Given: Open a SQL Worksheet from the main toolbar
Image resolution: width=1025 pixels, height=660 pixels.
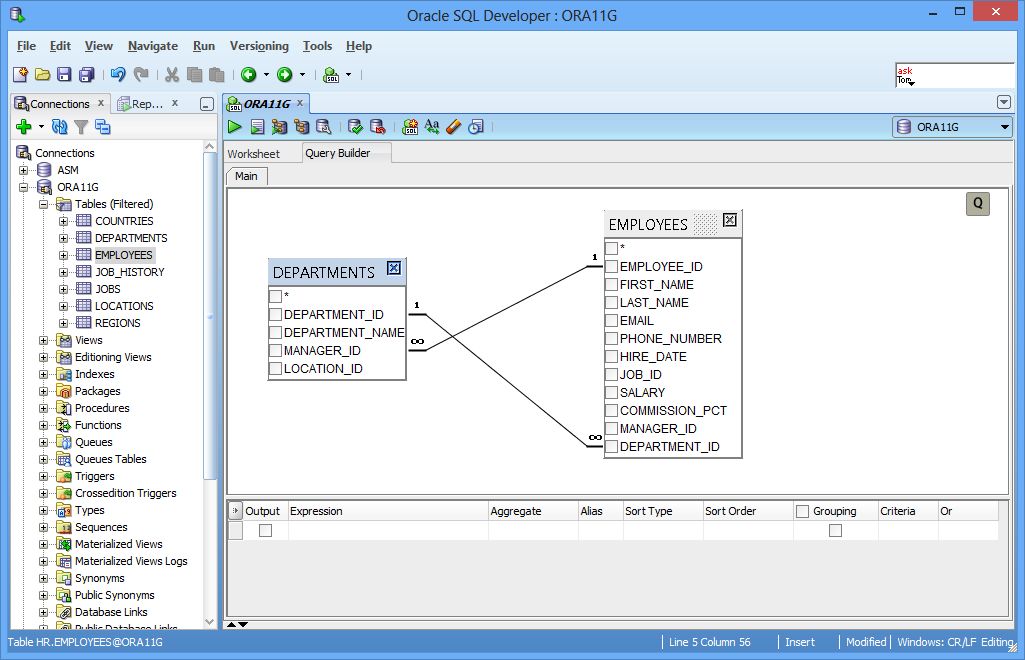Looking at the screenshot, I should 331,74.
